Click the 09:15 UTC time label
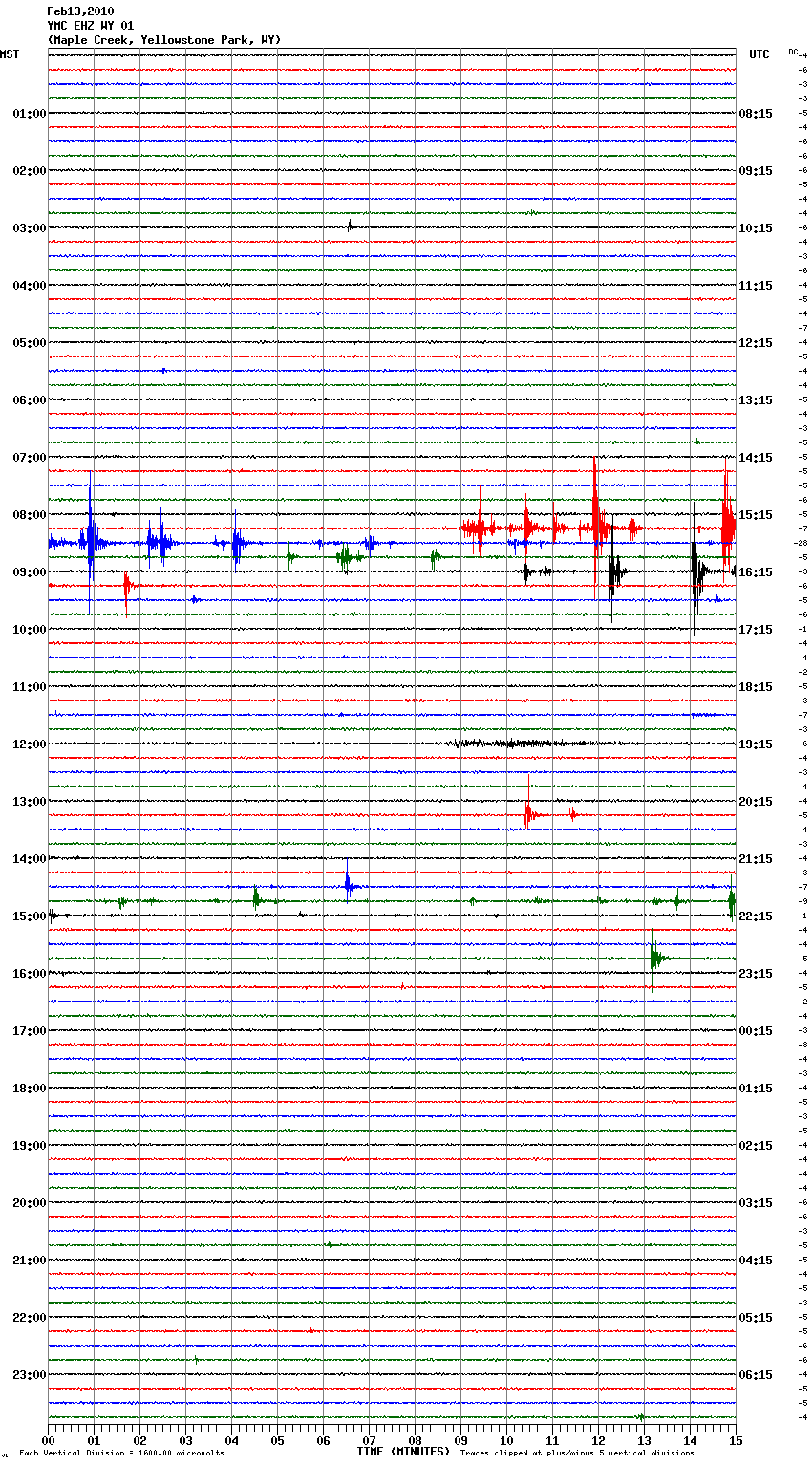812x1466 pixels. click(756, 171)
